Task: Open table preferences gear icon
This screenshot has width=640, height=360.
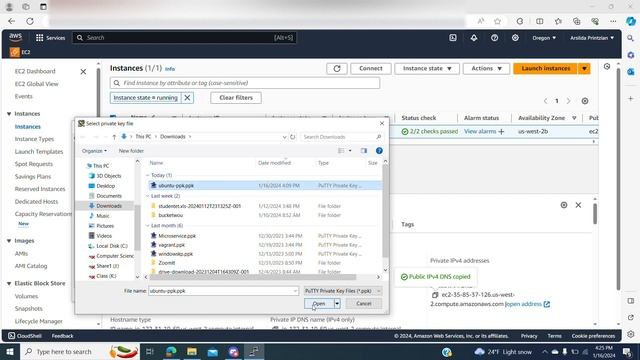Action: click(x=585, y=101)
